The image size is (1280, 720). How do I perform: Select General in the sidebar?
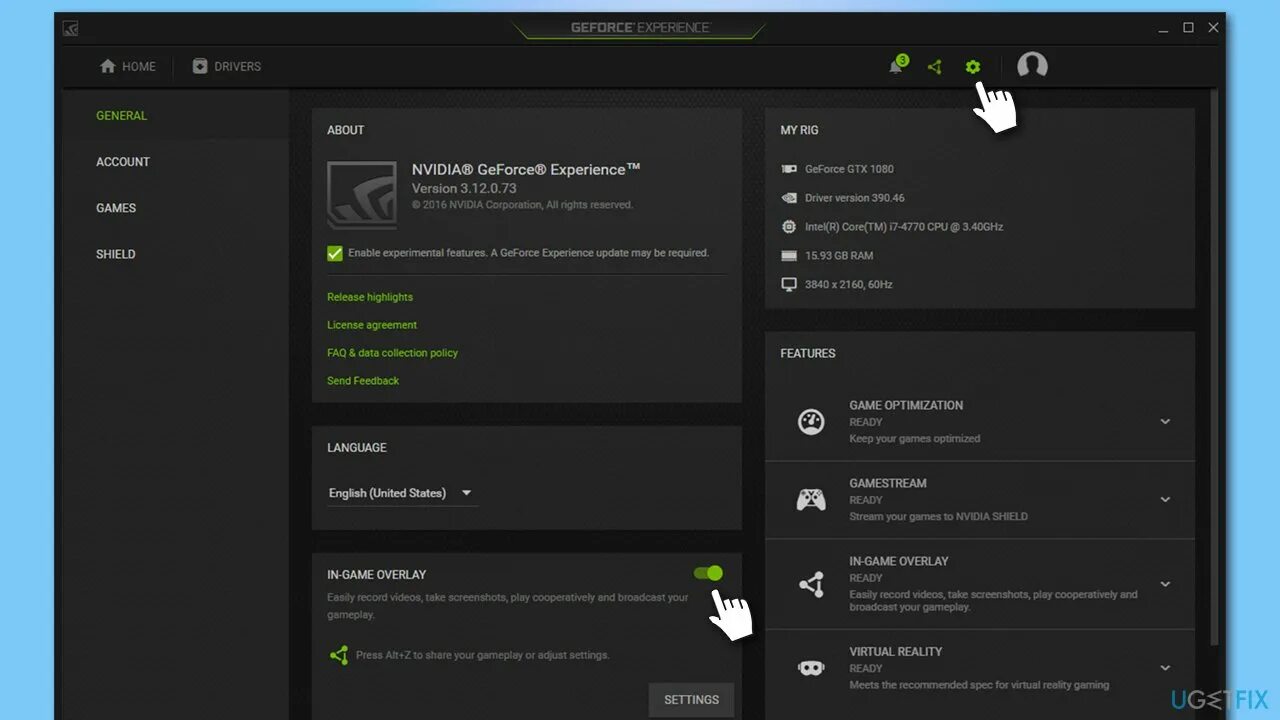click(121, 116)
